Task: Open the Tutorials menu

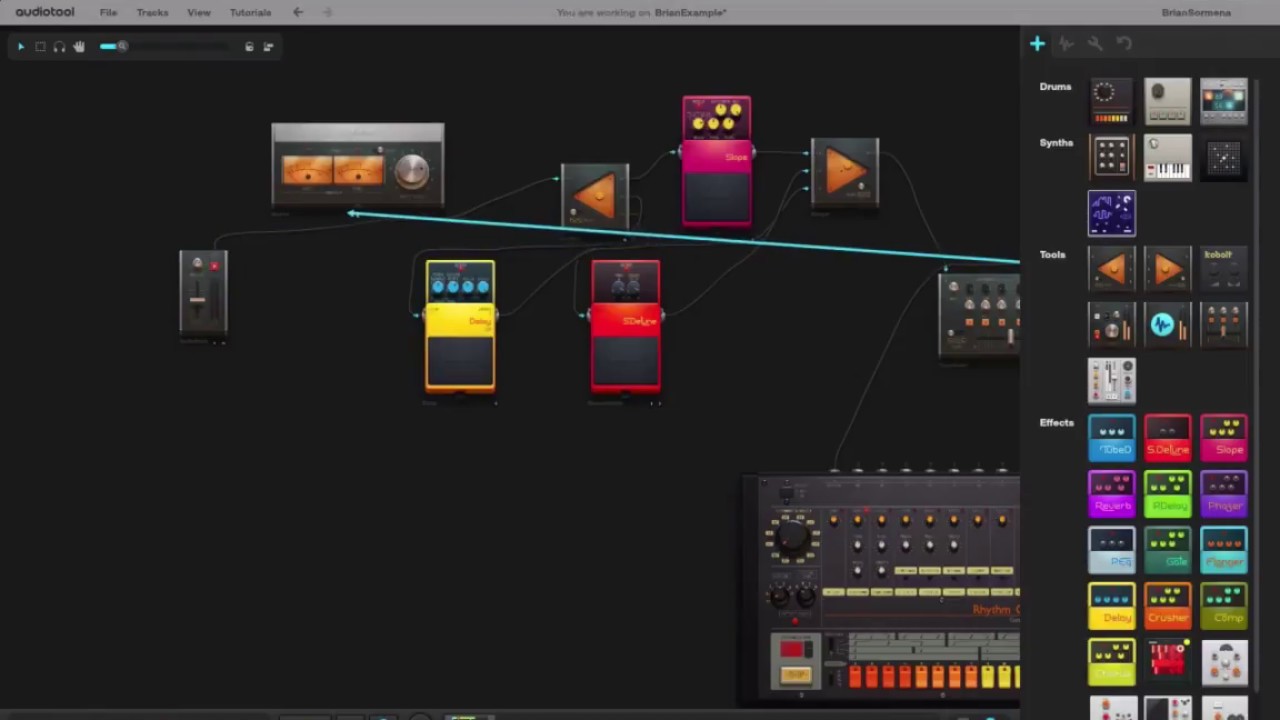Action: click(x=250, y=12)
